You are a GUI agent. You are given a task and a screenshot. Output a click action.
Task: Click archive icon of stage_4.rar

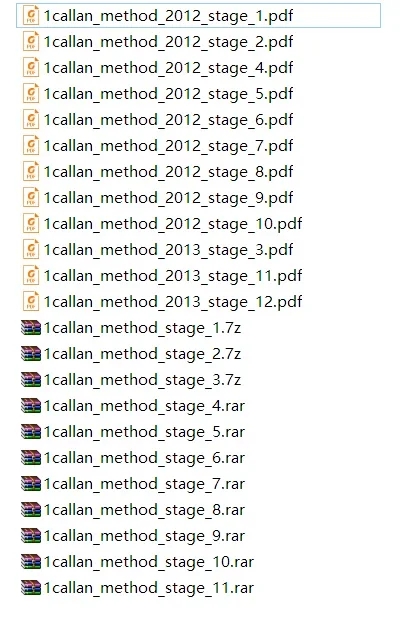coord(31,406)
